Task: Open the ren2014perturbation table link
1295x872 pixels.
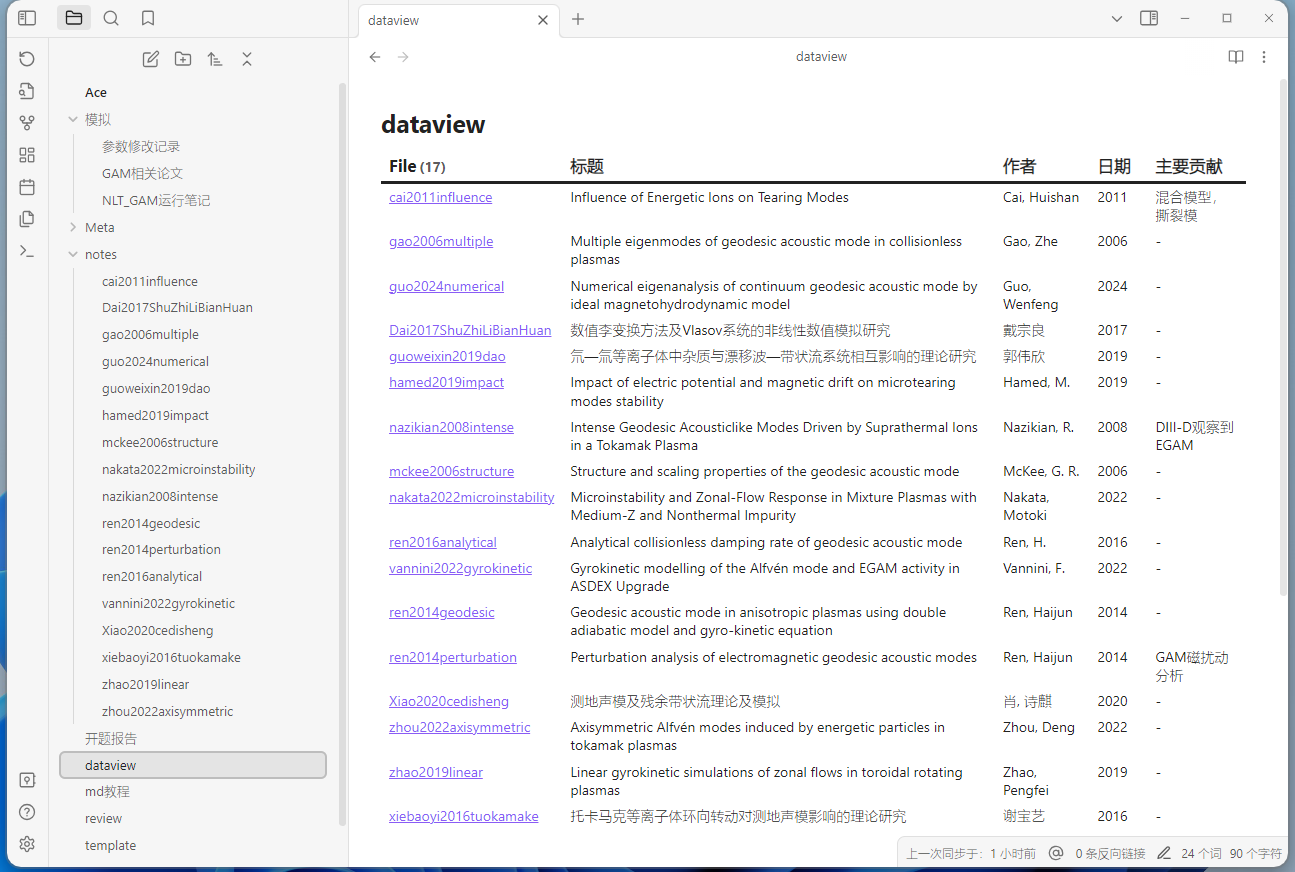Action: 452,658
